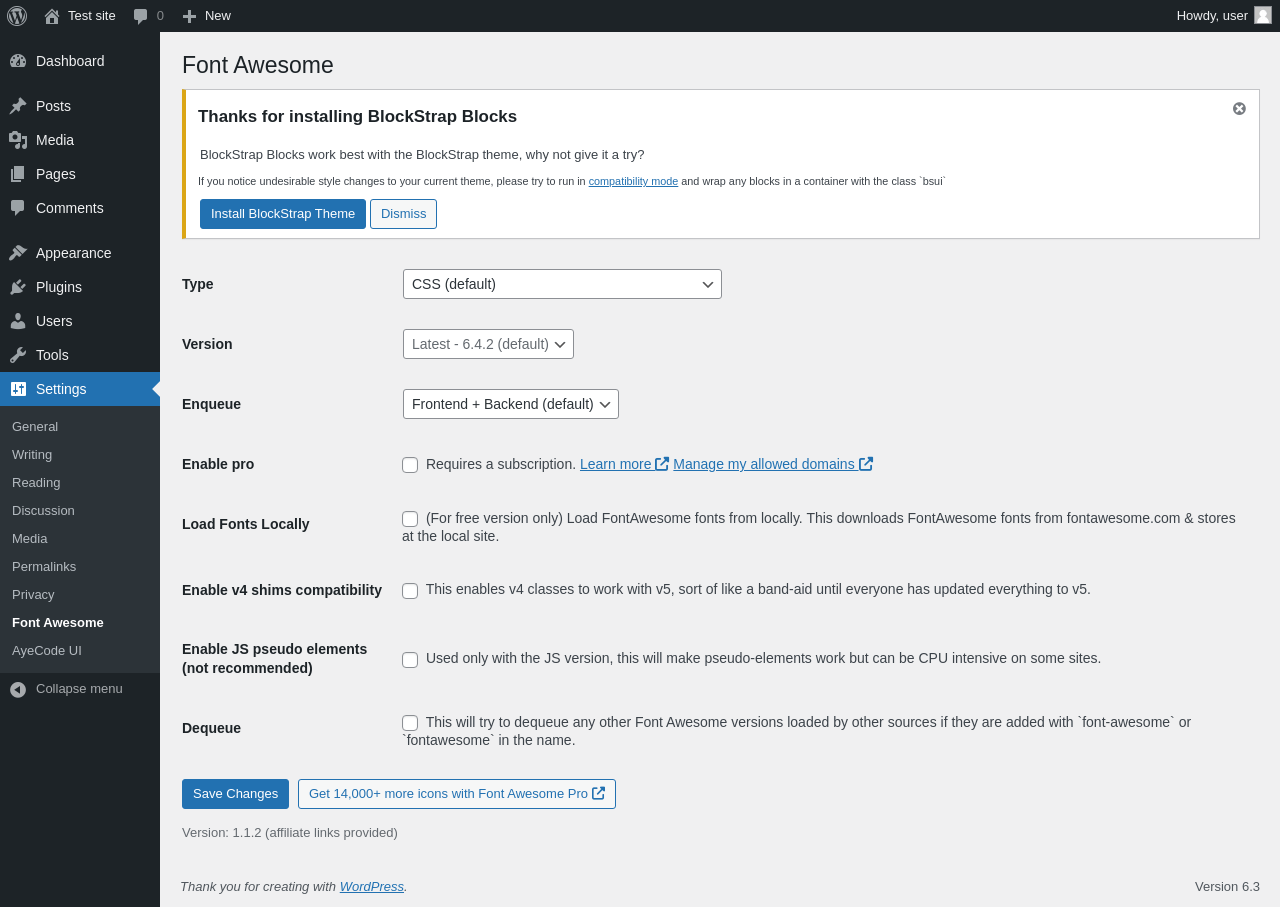
Task: Click the user avatar in admin bar
Action: [1263, 15]
